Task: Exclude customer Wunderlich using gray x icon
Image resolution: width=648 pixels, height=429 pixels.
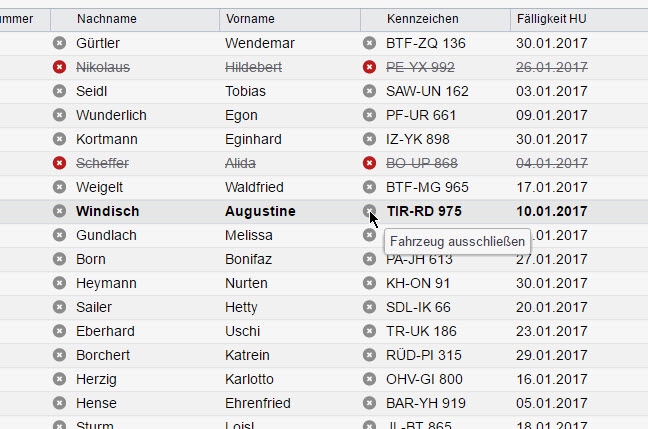Action: point(60,115)
